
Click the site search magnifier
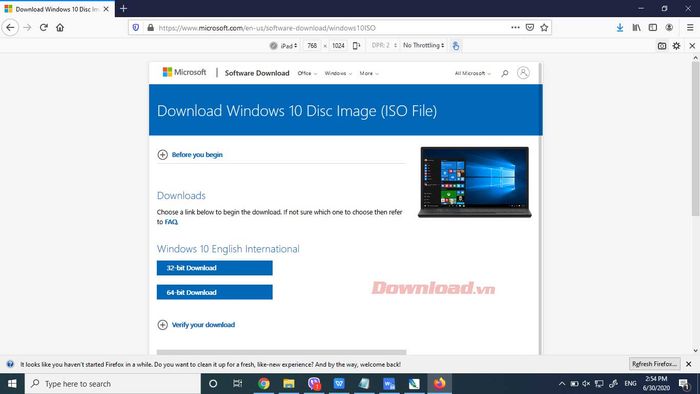click(x=504, y=73)
